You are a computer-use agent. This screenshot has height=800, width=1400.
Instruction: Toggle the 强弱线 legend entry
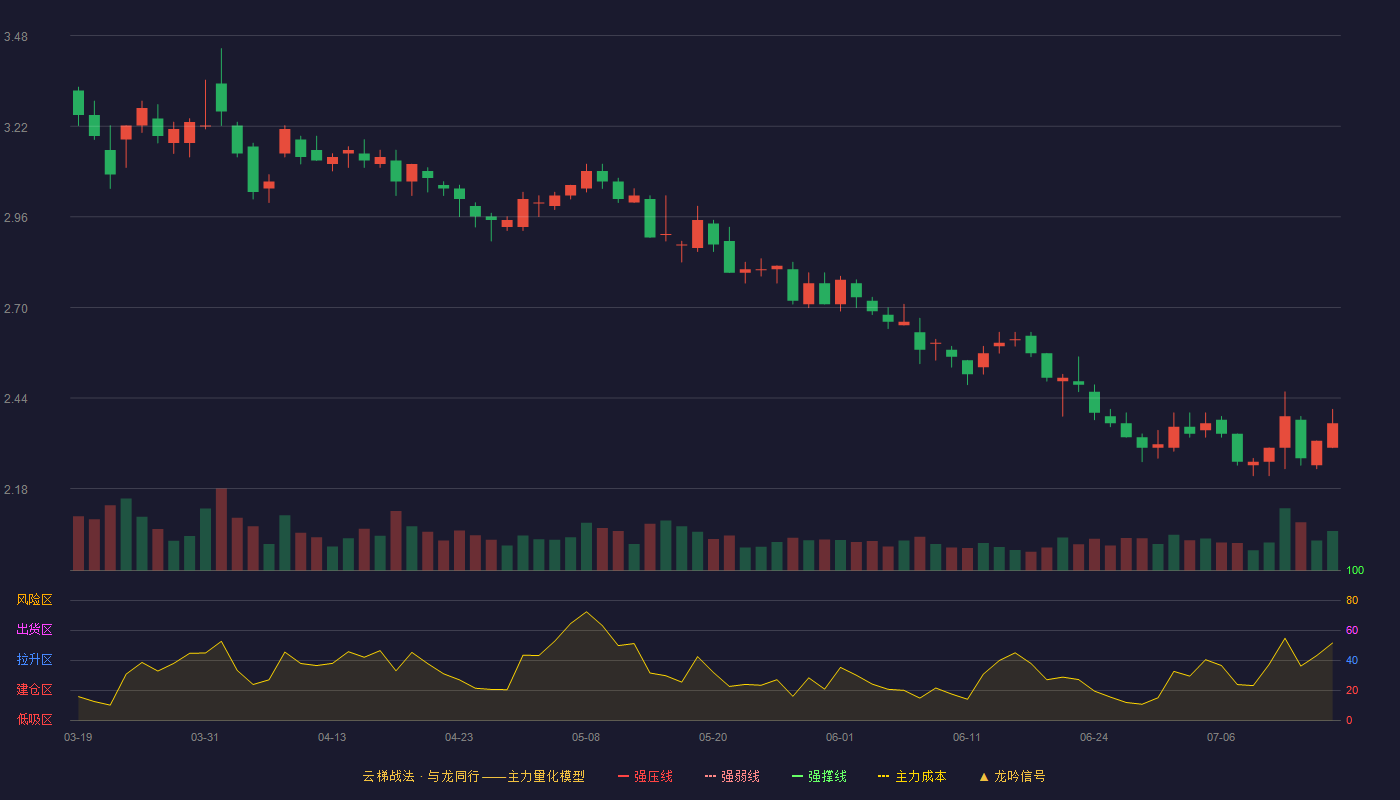click(x=732, y=776)
